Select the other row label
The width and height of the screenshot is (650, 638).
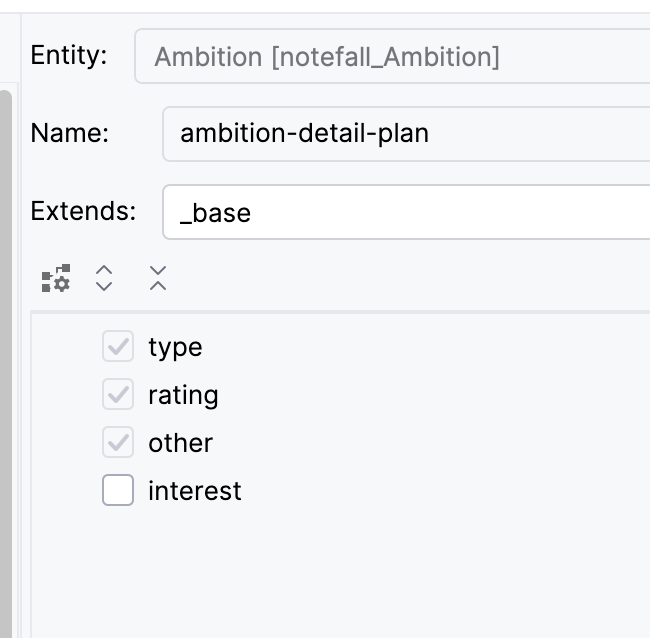(181, 443)
